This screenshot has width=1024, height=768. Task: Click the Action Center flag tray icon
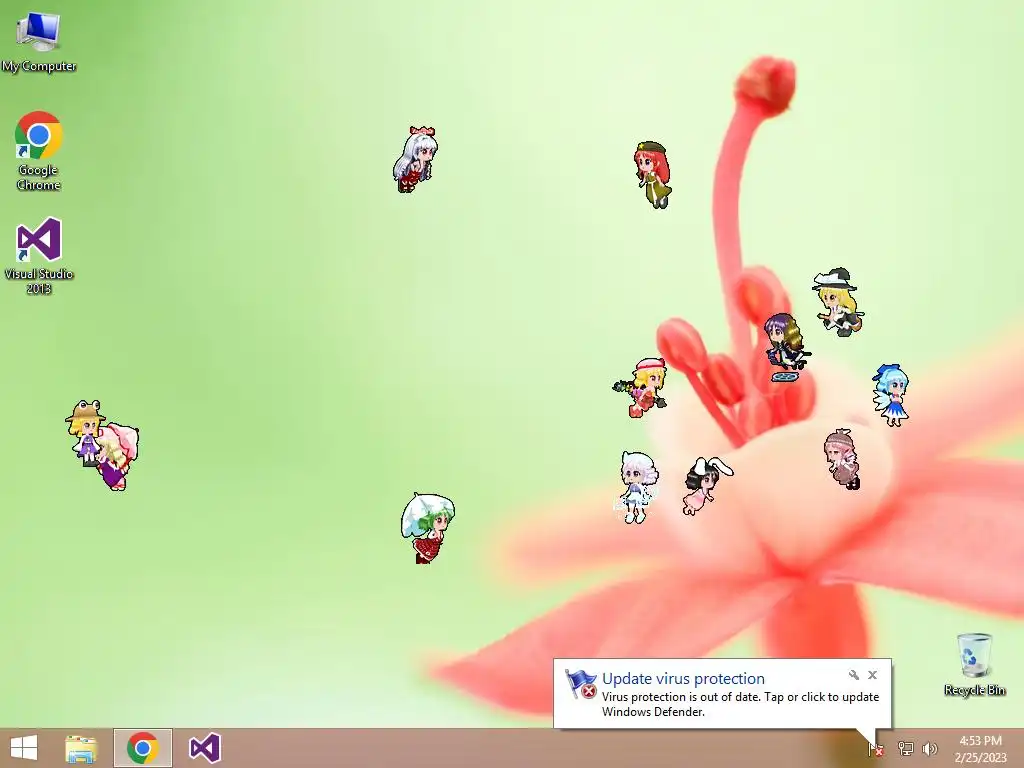click(876, 749)
